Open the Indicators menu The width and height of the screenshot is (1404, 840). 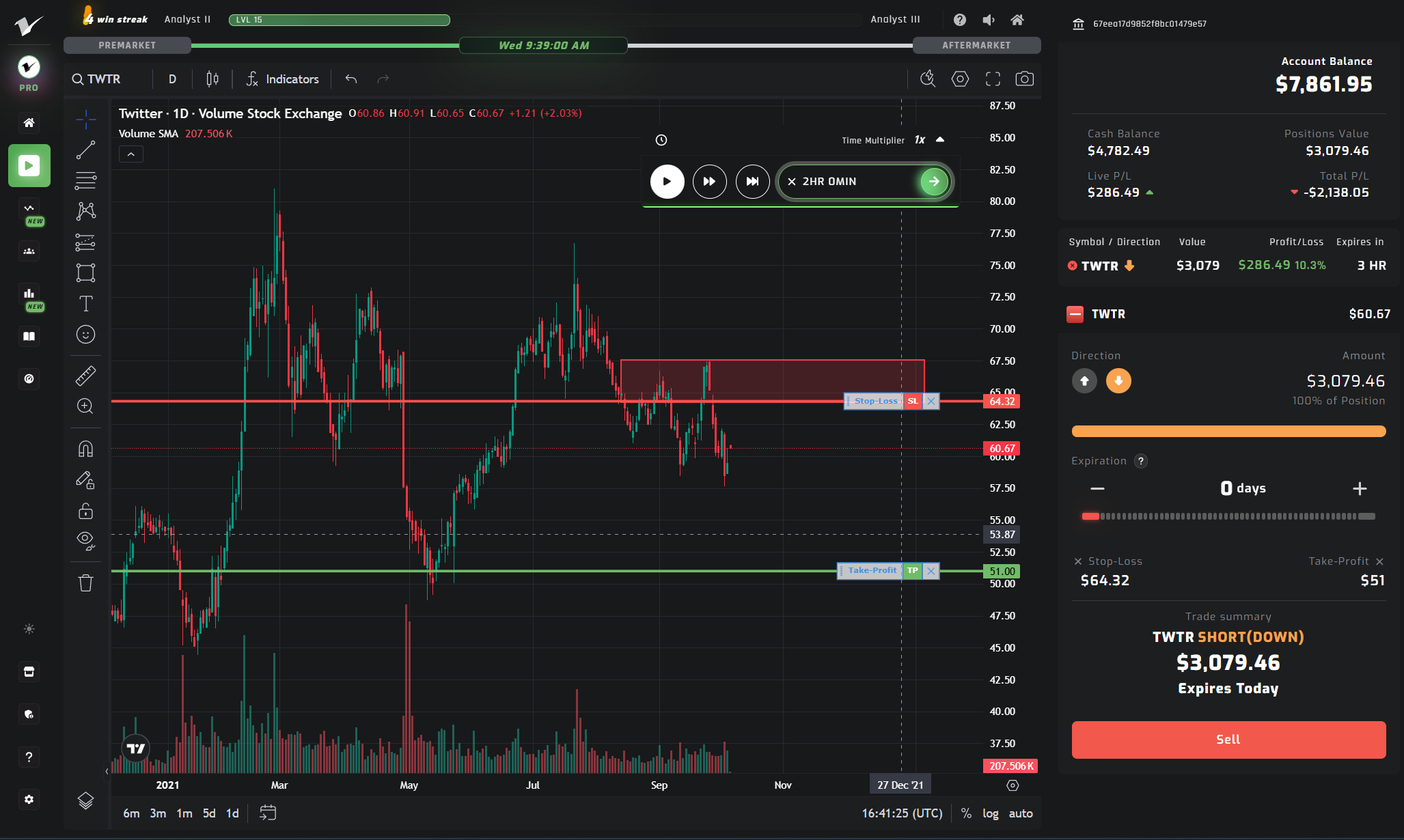point(283,79)
